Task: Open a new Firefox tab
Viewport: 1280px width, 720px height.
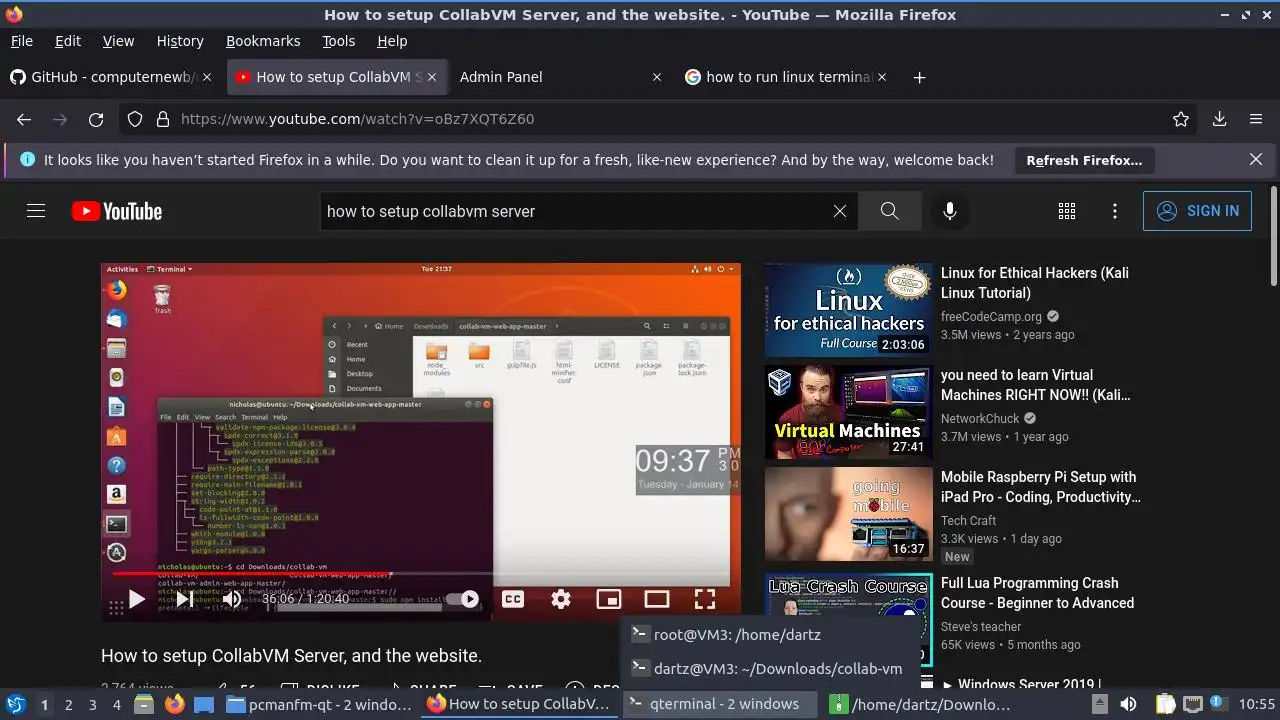Action: [919, 77]
